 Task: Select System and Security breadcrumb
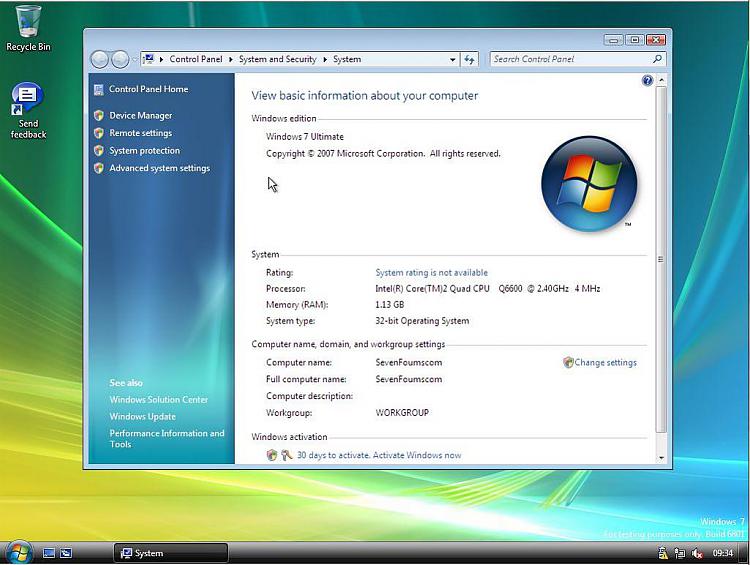pyautogui.click(x=277, y=59)
